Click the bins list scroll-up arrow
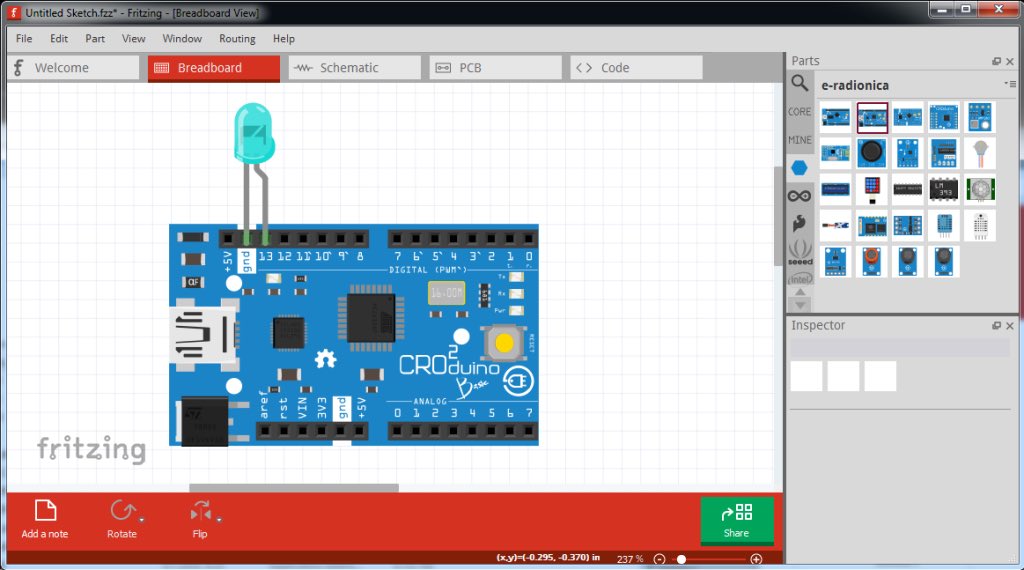Image resolution: width=1024 pixels, height=570 pixels. point(800,292)
